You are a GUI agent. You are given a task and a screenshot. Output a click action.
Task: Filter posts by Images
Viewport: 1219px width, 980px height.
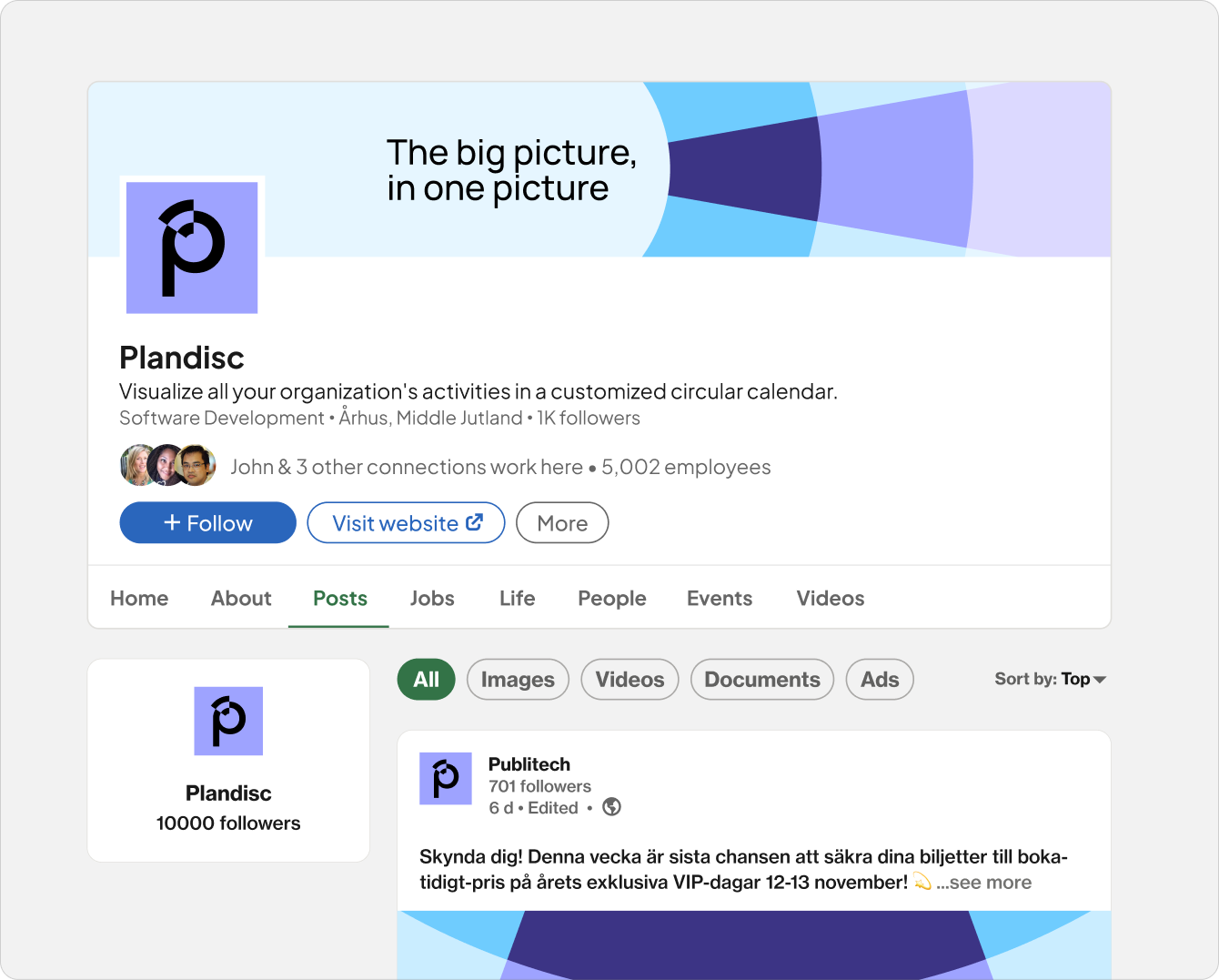point(518,680)
